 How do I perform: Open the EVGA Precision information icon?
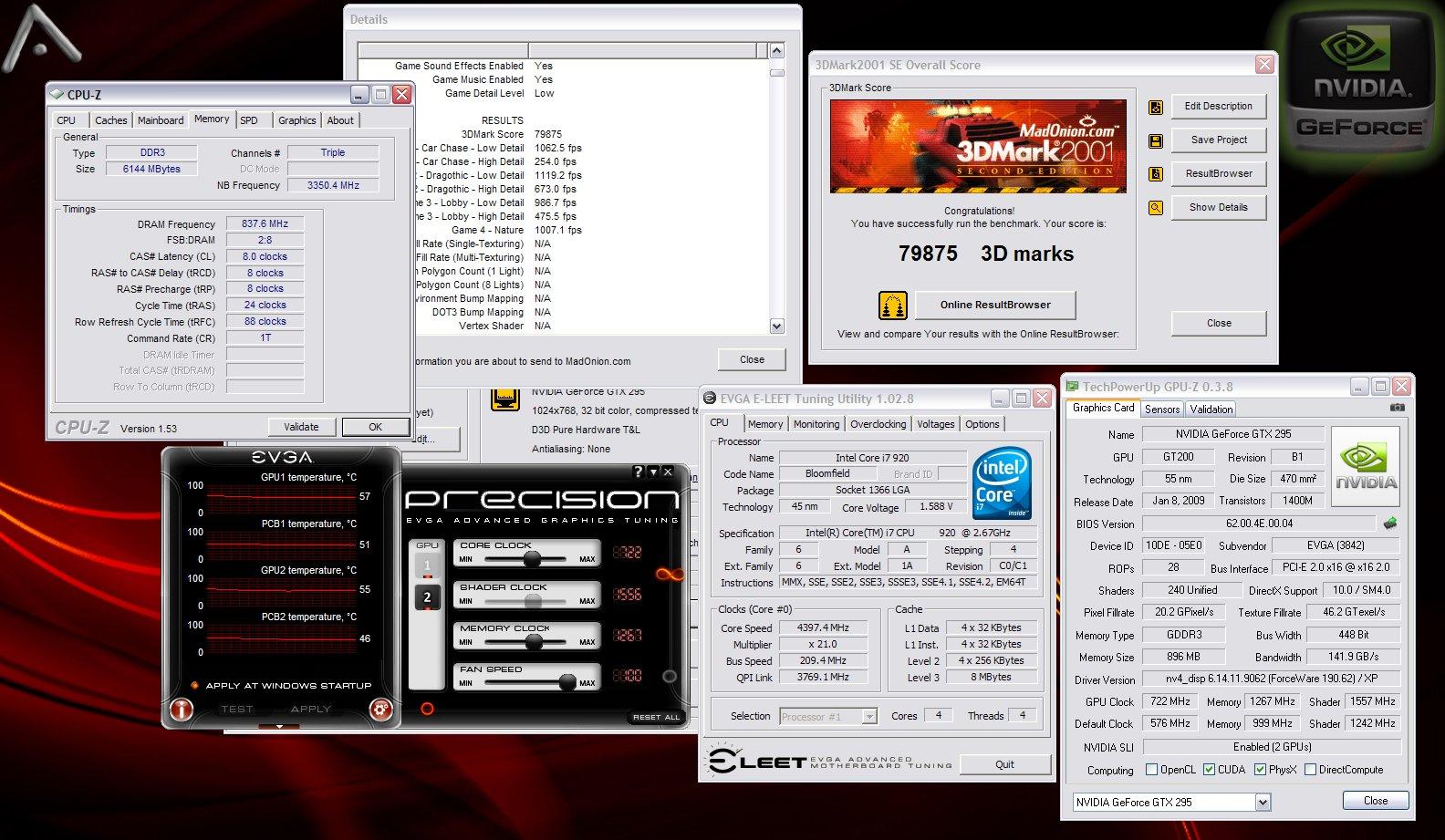point(182,709)
